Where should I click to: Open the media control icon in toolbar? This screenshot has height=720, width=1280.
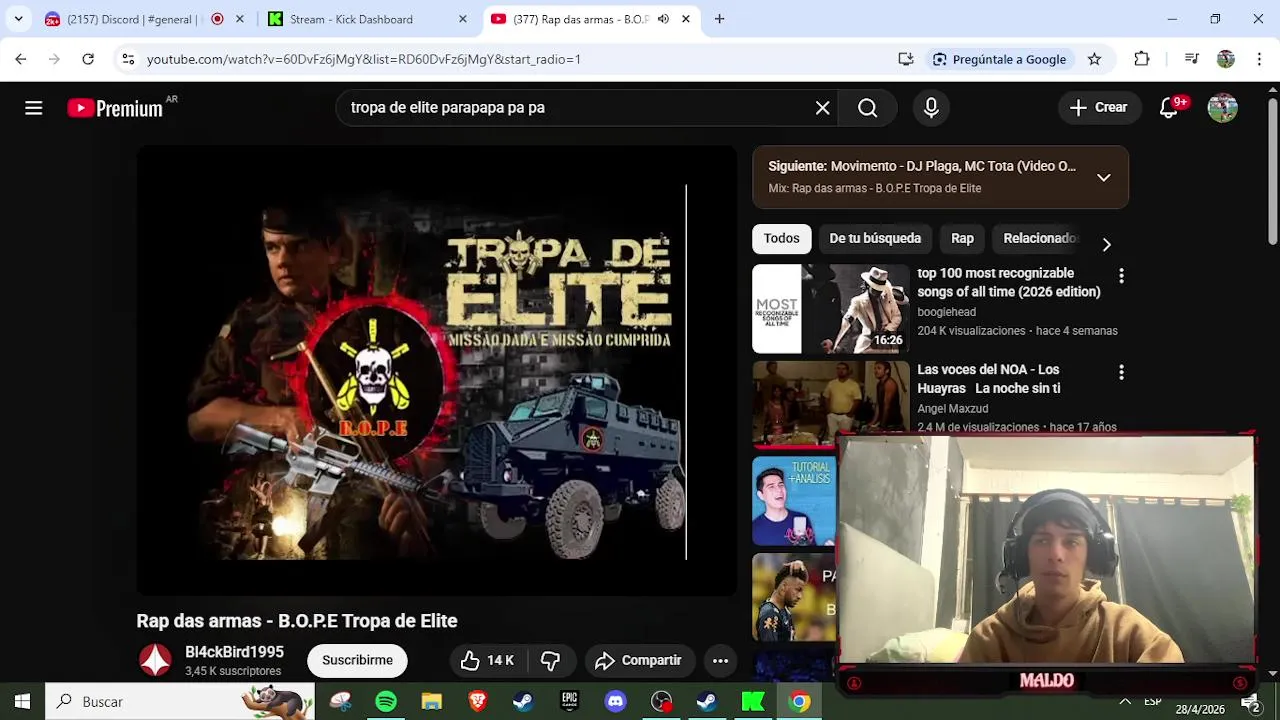1191,59
